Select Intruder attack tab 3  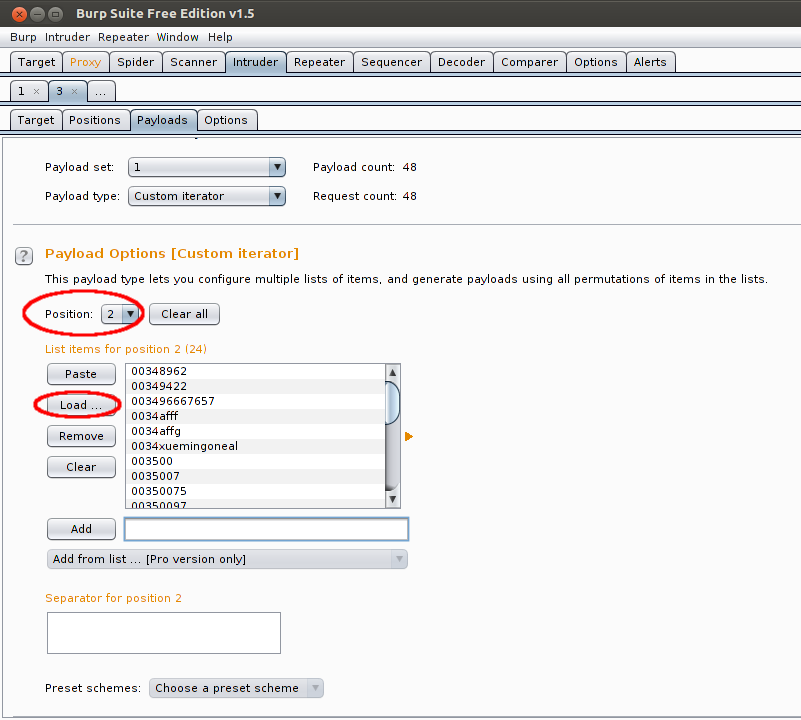tap(60, 91)
